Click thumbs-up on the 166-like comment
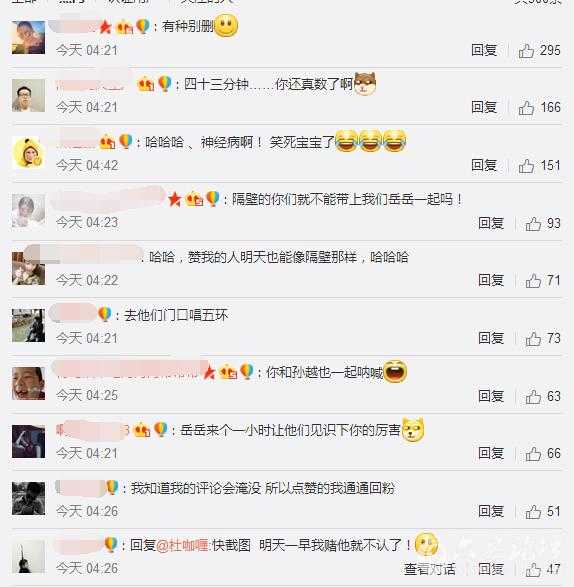This screenshot has height=587, width=574. coord(526,108)
